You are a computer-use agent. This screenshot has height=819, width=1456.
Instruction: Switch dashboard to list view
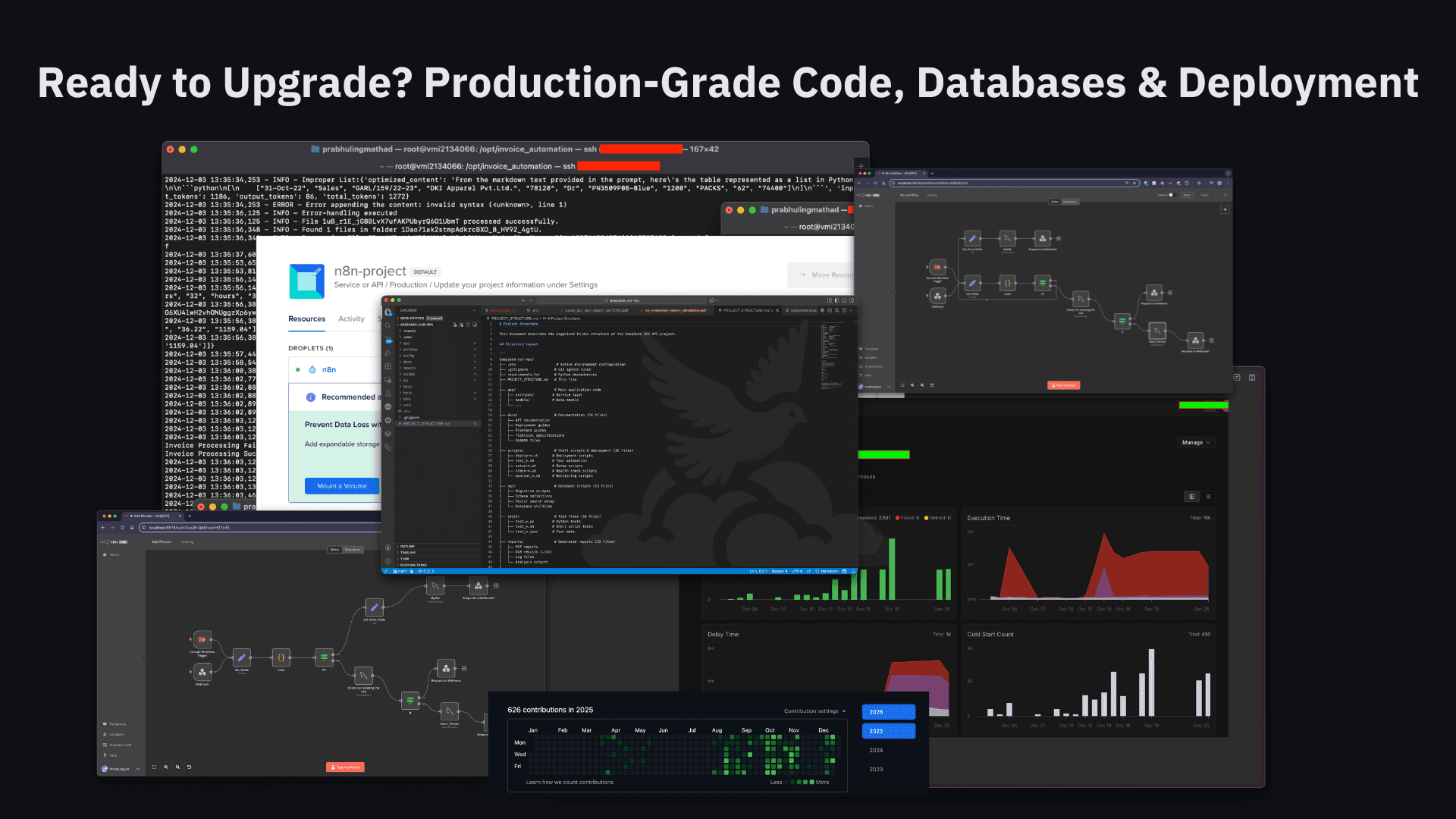tap(1208, 497)
